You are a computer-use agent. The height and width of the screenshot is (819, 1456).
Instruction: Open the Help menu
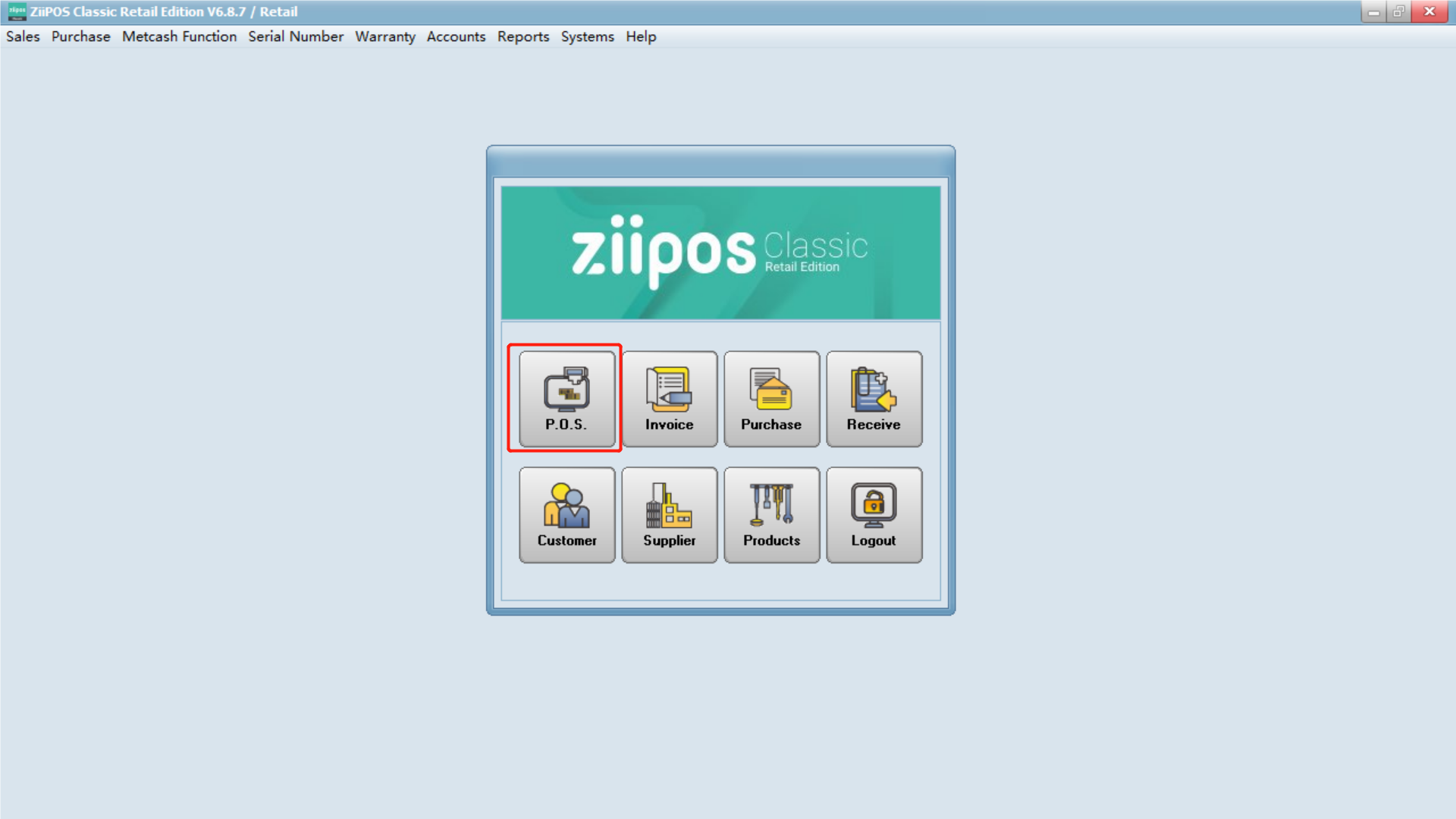[x=641, y=36]
